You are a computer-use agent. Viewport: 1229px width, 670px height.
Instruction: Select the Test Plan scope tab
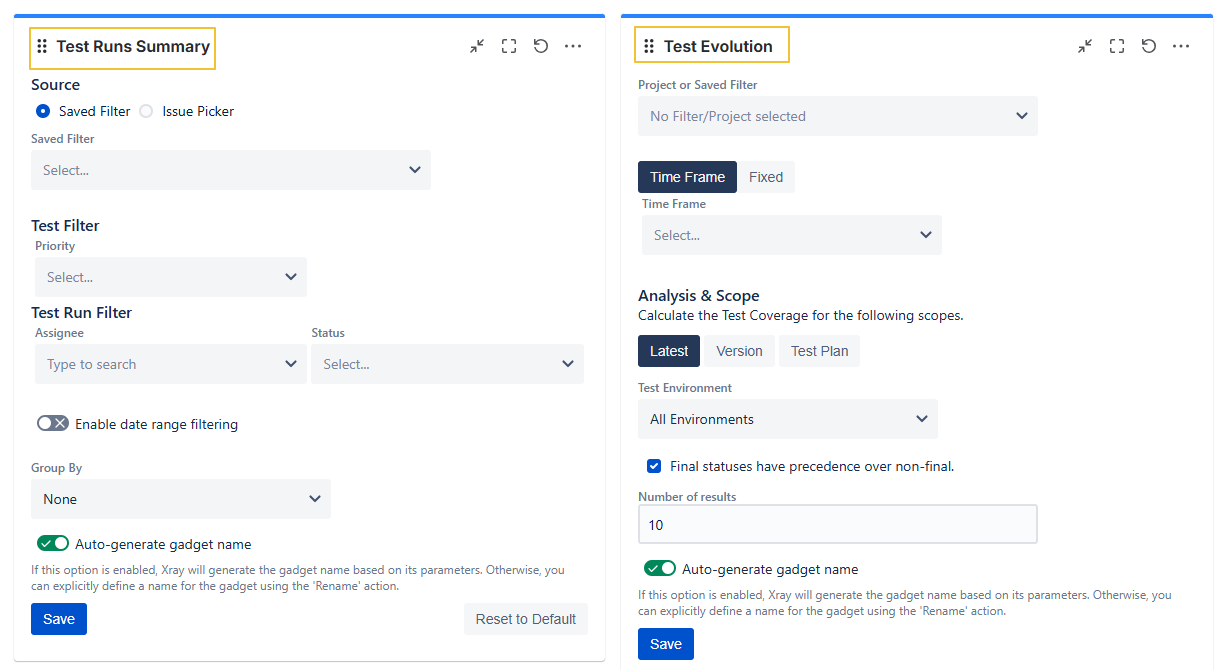click(x=819, y=351)
